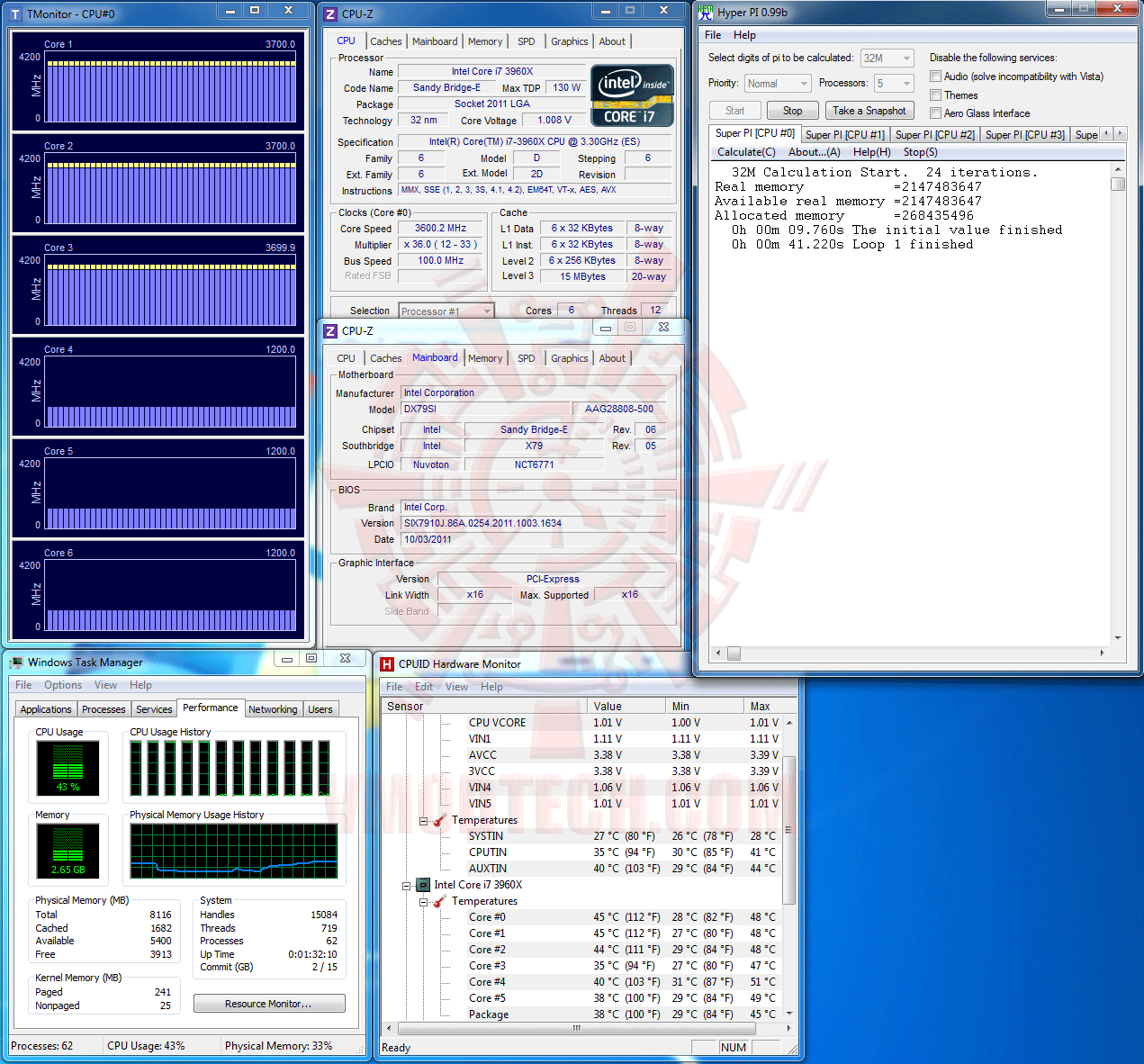This screenshot has height=1064, width=1144.
Task: Open Task Manager Options menu
Action: point(63,685)
